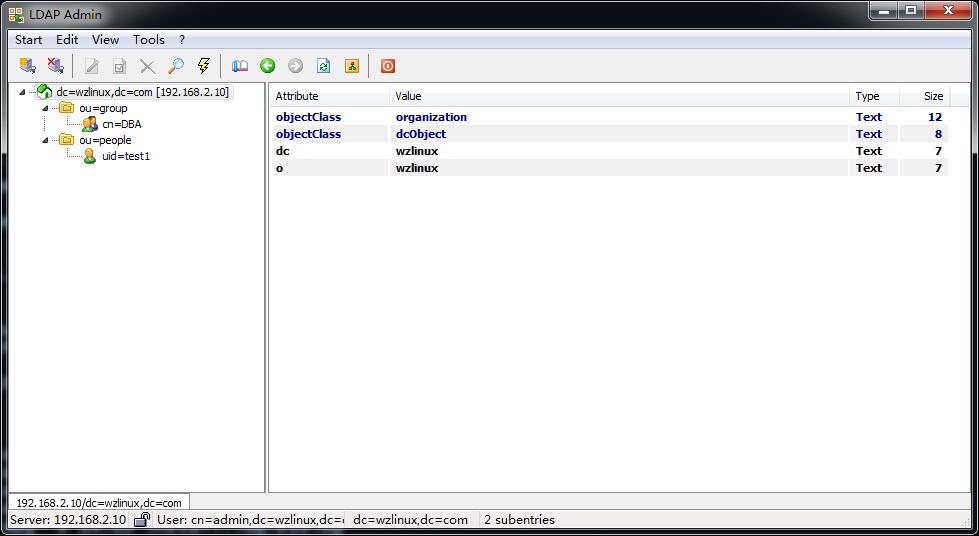The height and width of the screenshot is (536, 979).
Task: Click the Delete entry X icon
Action: (147, 66)
